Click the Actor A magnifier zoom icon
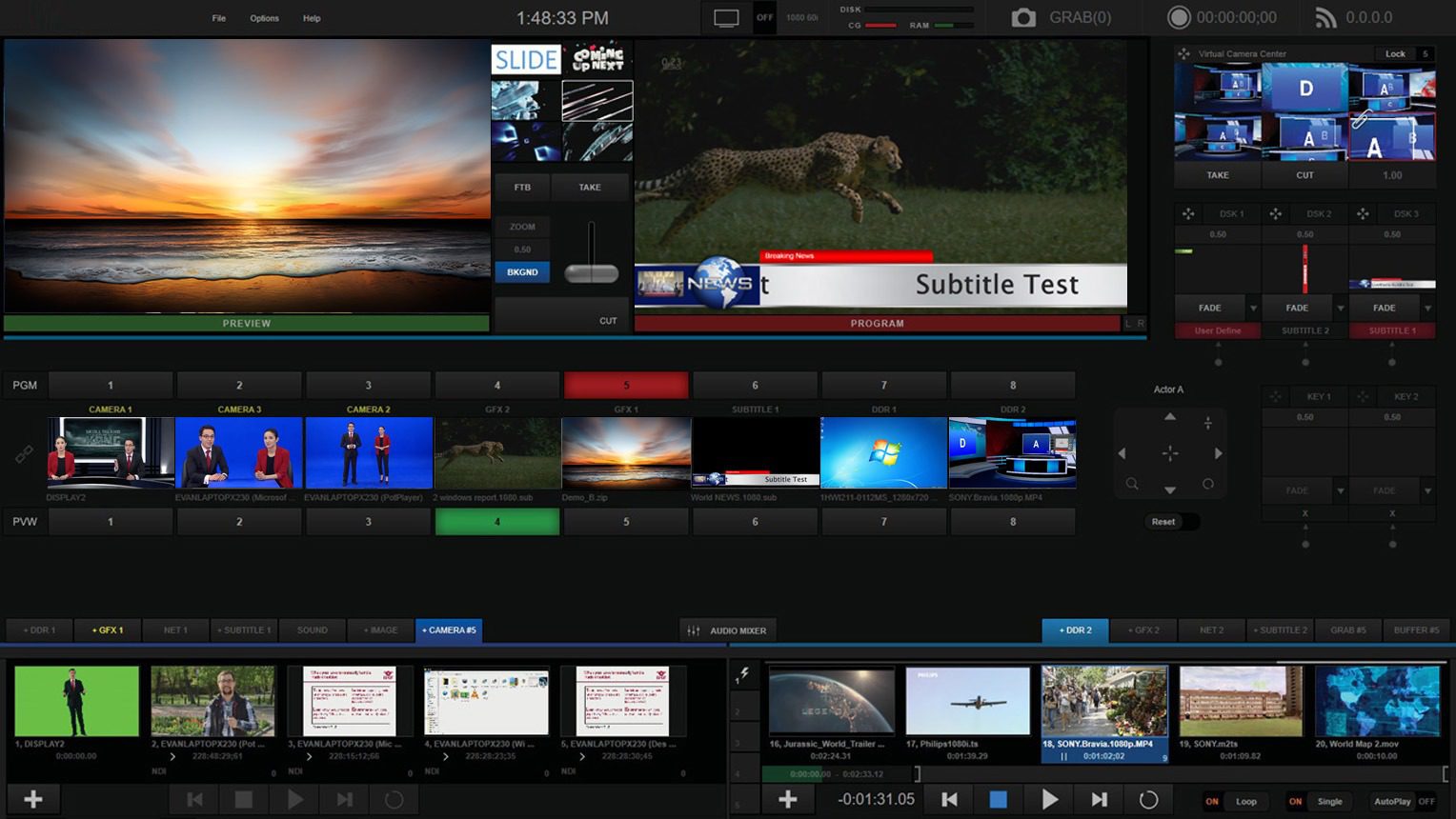This screenshot has width=1456, height=819. [1132, 484]
